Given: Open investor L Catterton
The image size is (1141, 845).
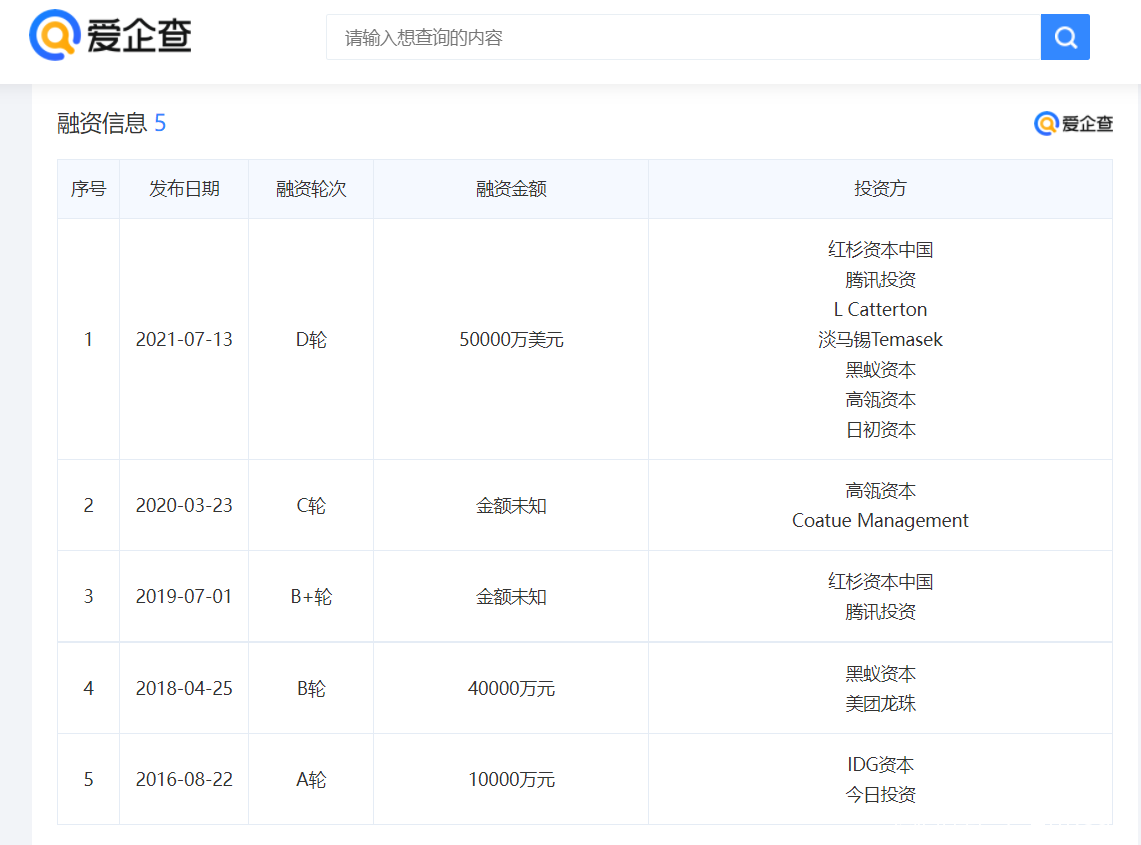Looking at the screenshot, I should point(880,309).
